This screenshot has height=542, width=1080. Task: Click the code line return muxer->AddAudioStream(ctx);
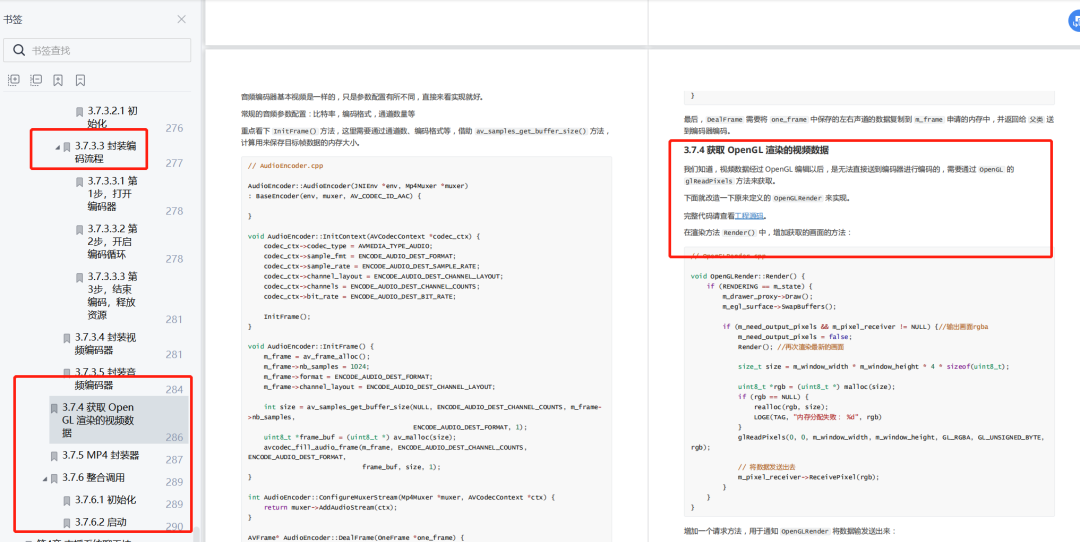[x=333, y=508]
